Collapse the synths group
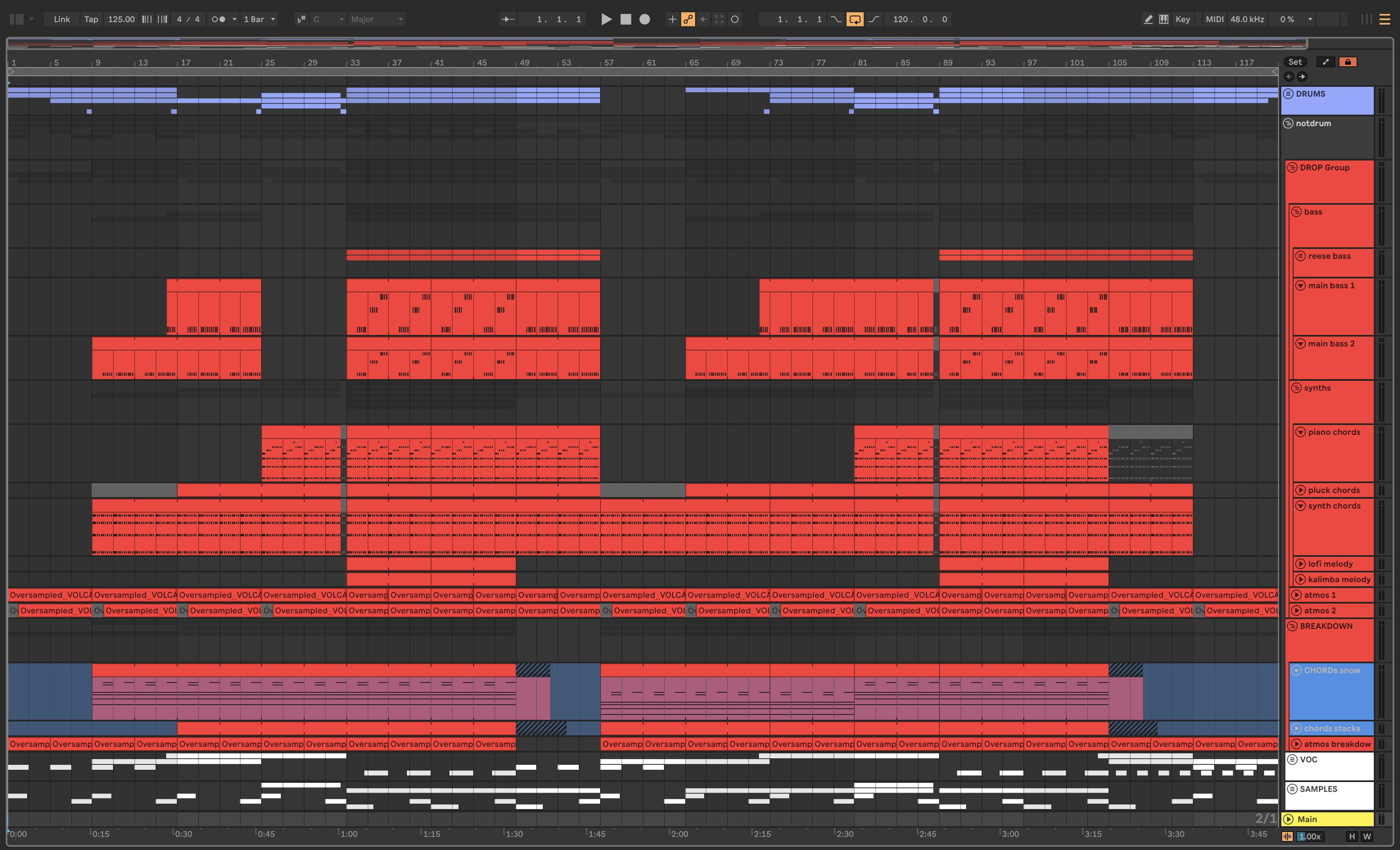1400x850 pixels. tap(1296, 388)
